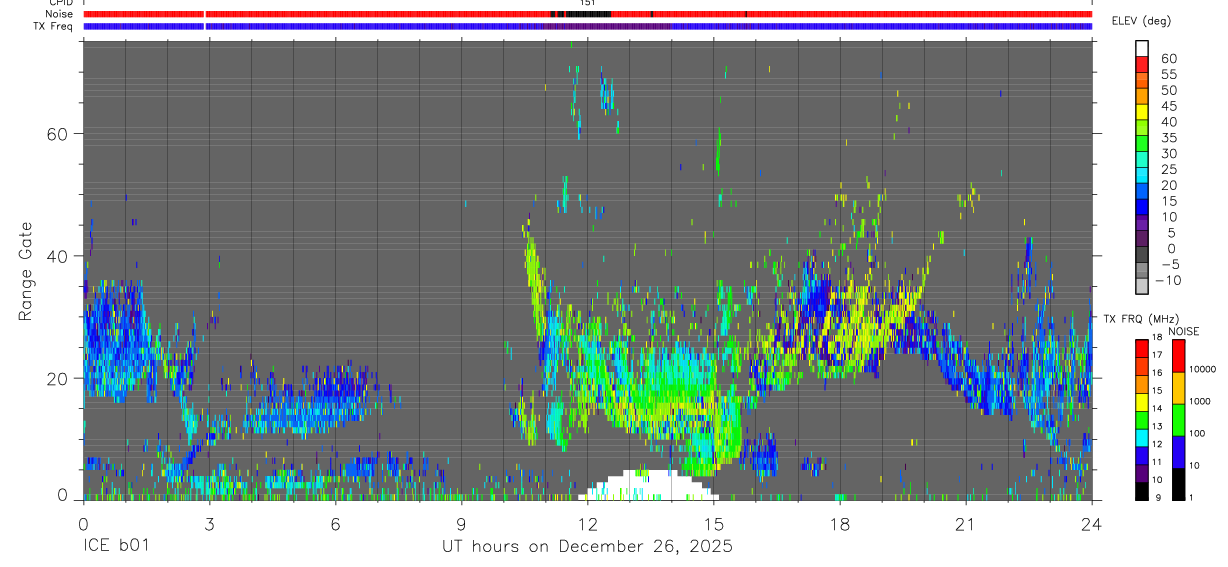Pick the red TX FRQ swatch between 17 and 18
The width and height of the screenshot is (1228, 567).
coord(1142,347)
